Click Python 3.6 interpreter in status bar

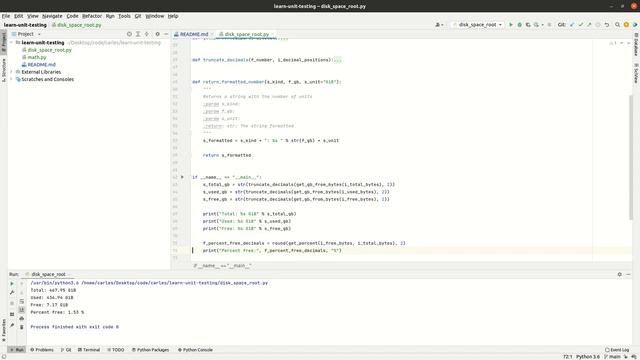tap(588, 357)
